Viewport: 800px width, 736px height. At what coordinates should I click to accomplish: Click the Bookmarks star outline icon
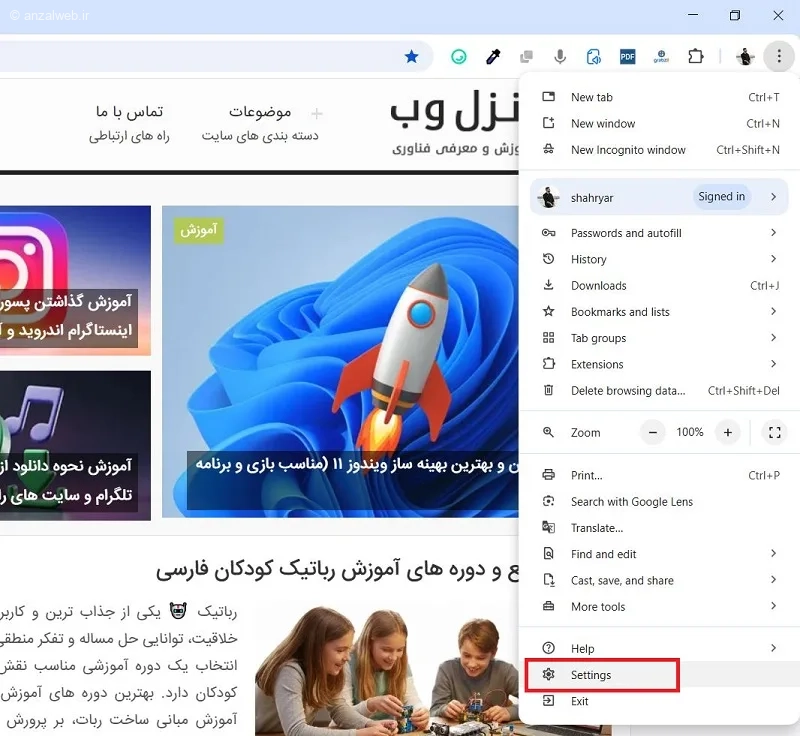point(548,311)
